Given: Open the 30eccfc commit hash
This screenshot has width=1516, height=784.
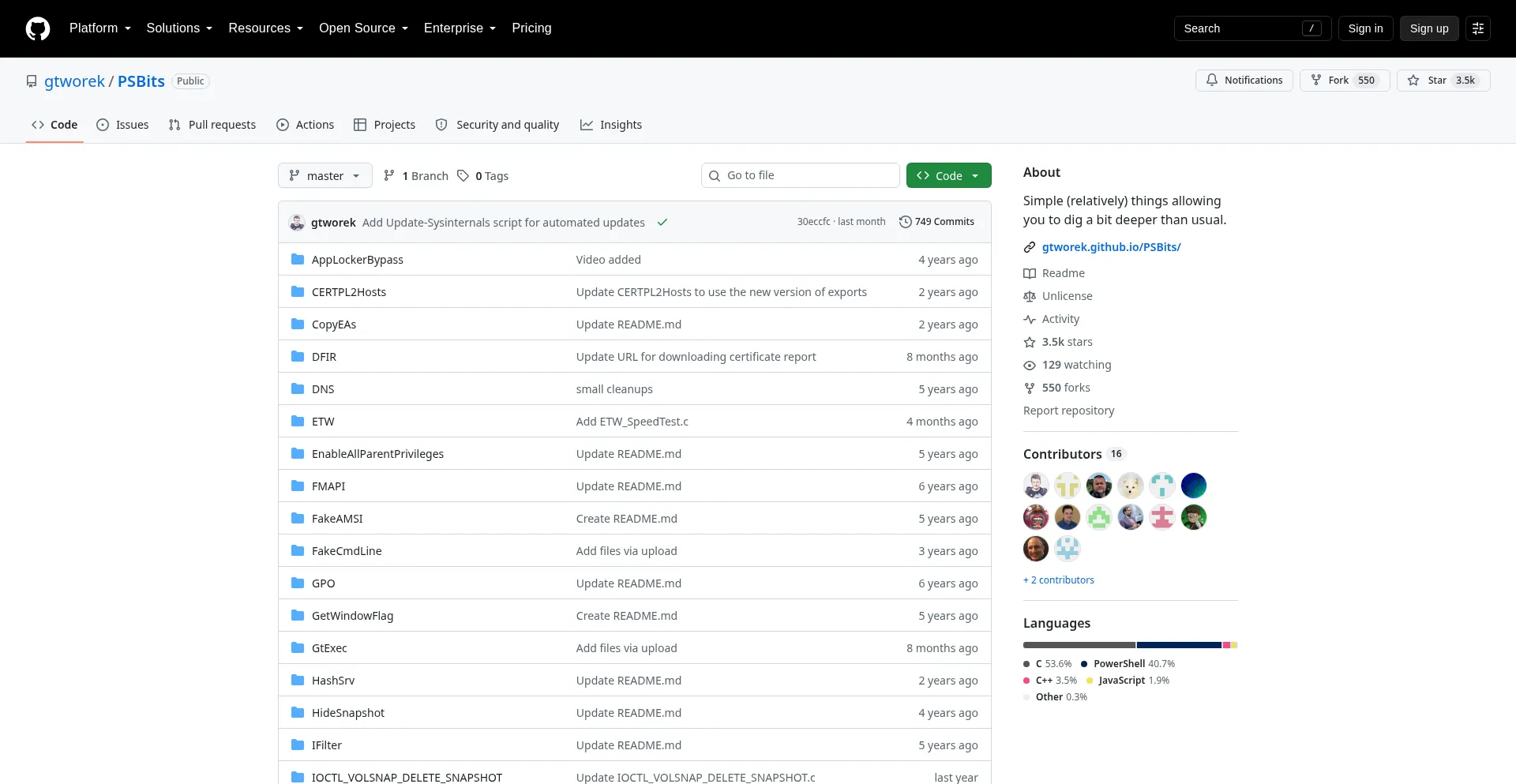Looking at the screenshot, I should point(813,222).
